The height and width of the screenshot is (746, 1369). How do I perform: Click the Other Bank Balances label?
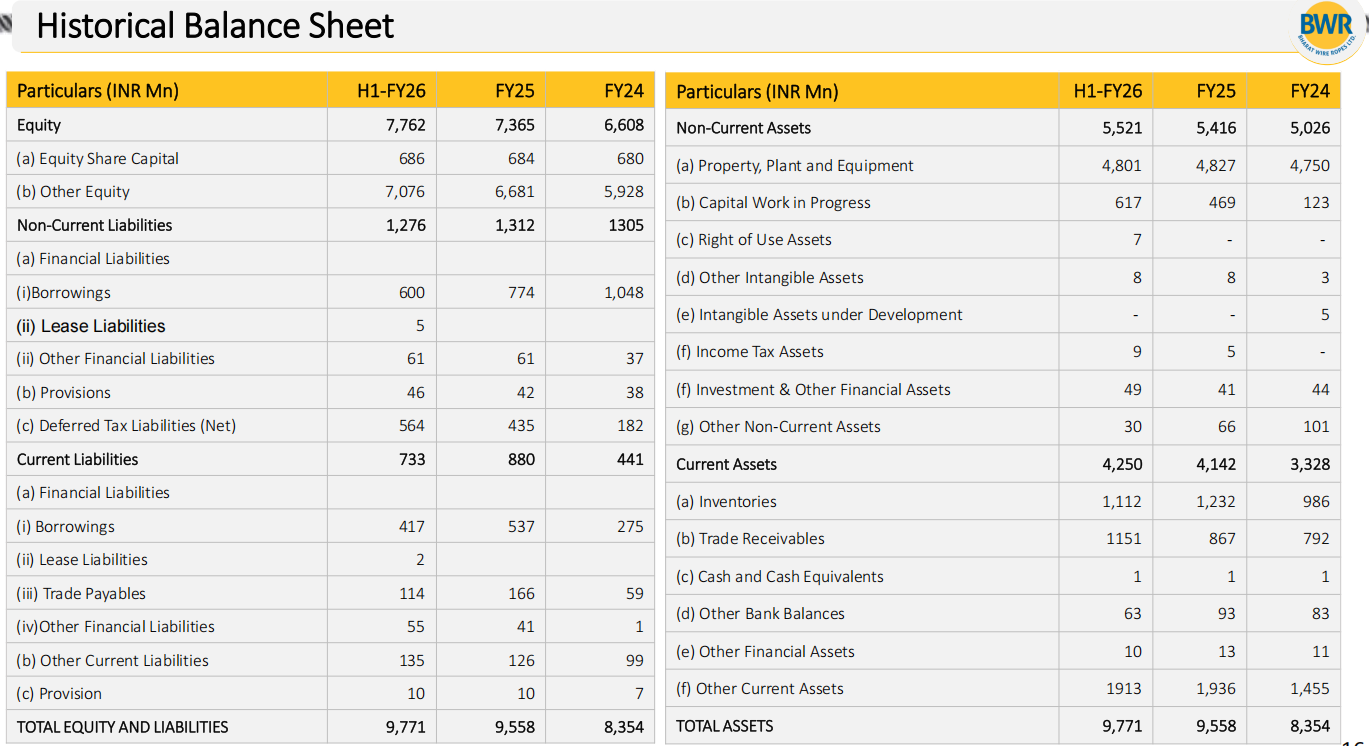click(760, 613)
